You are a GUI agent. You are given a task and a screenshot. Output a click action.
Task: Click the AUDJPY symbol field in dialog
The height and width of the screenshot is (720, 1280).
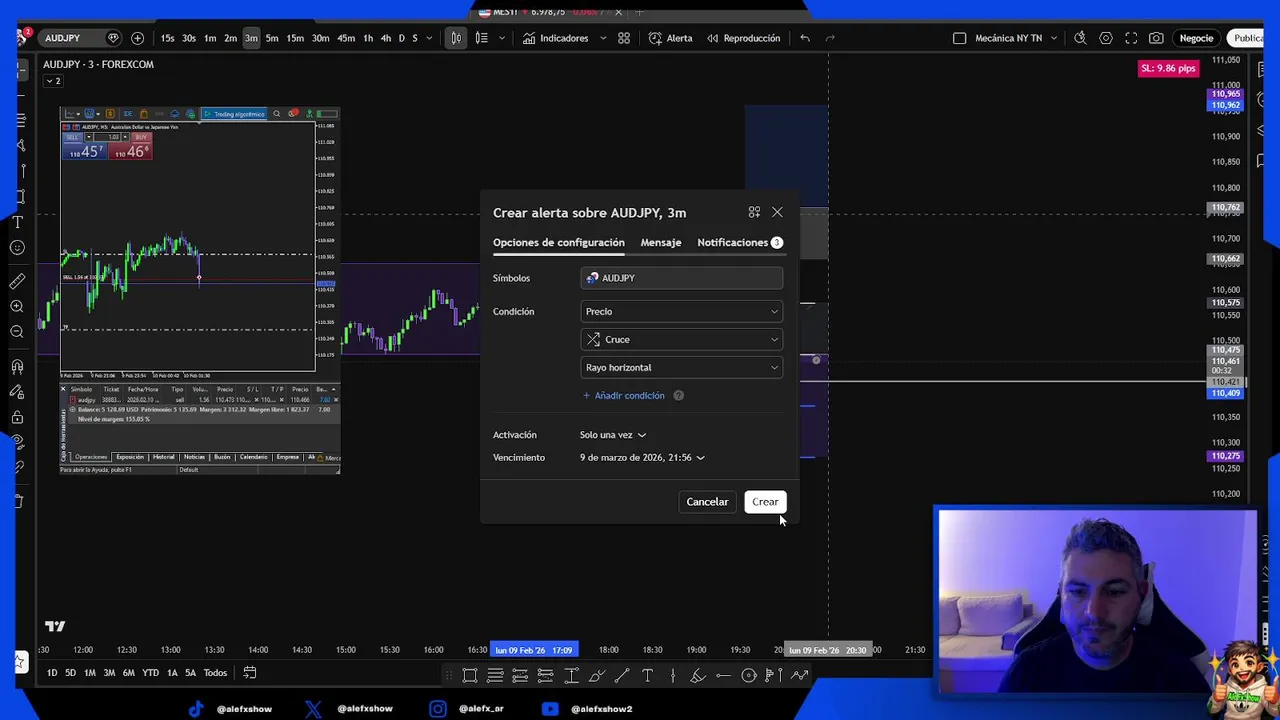tap(682, 278)
